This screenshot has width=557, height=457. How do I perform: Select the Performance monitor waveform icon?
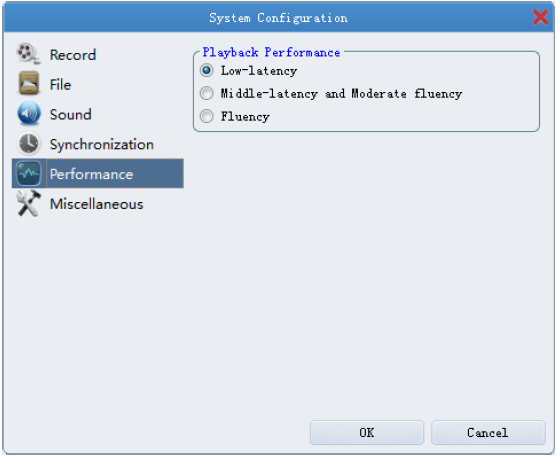point(29,173)
